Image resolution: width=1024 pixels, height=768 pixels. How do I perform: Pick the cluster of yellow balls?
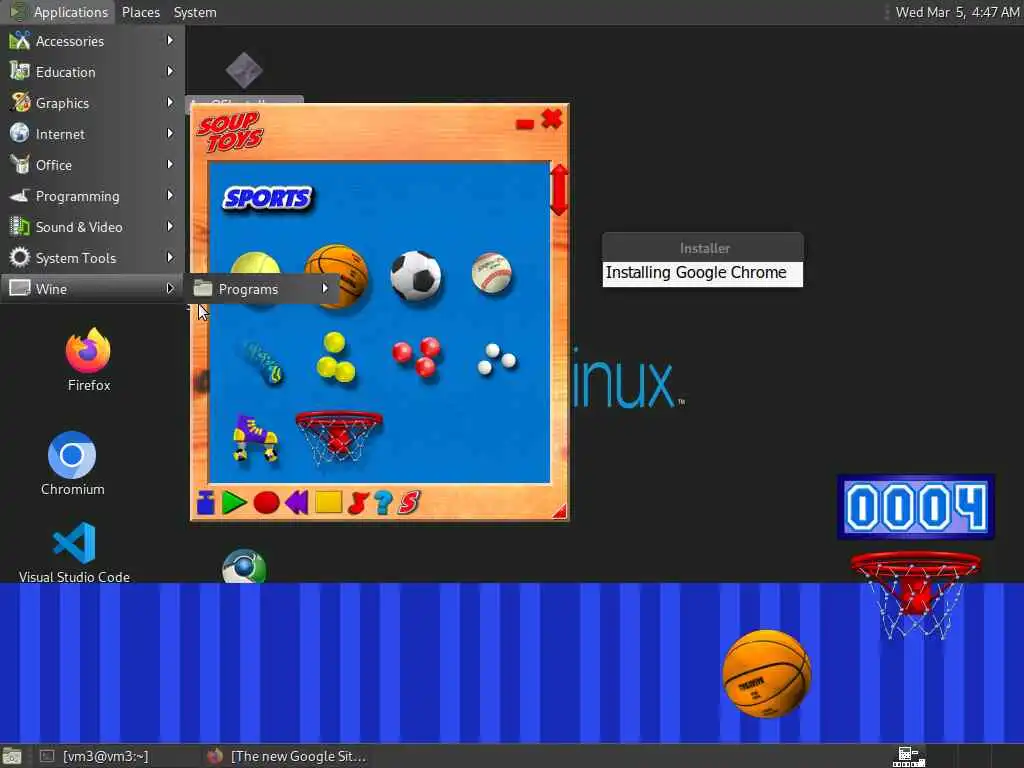coord(336,357)
